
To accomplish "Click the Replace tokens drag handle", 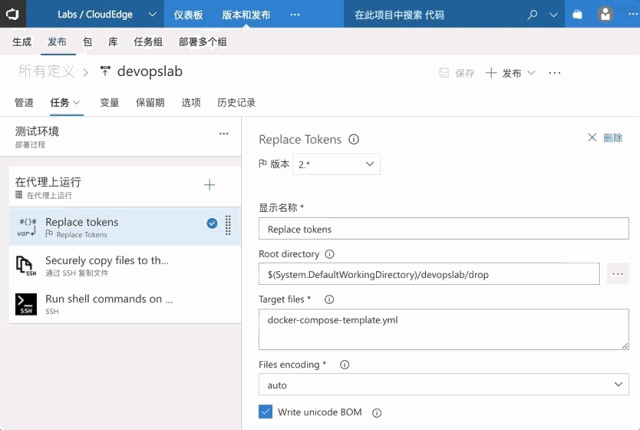I will click(x=228, y=225).
